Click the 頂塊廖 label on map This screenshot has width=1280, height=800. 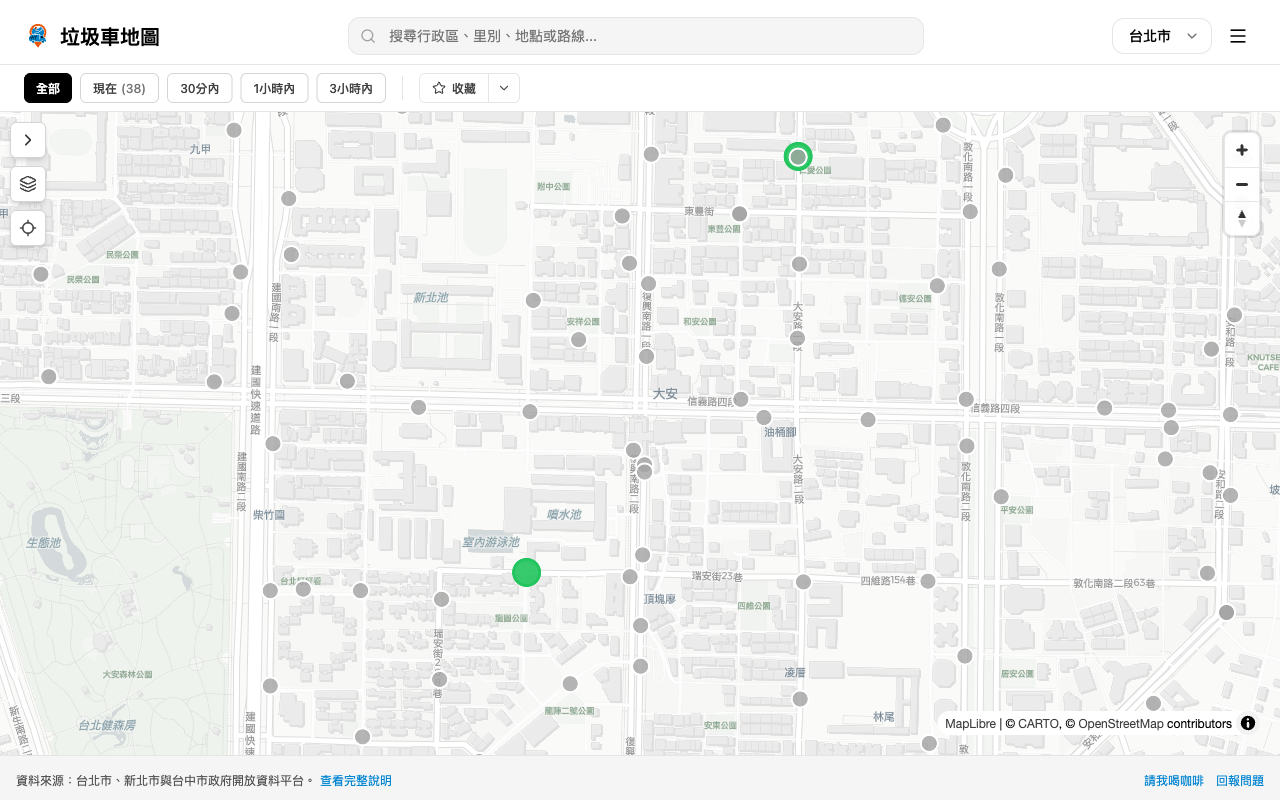pos(660,599)
